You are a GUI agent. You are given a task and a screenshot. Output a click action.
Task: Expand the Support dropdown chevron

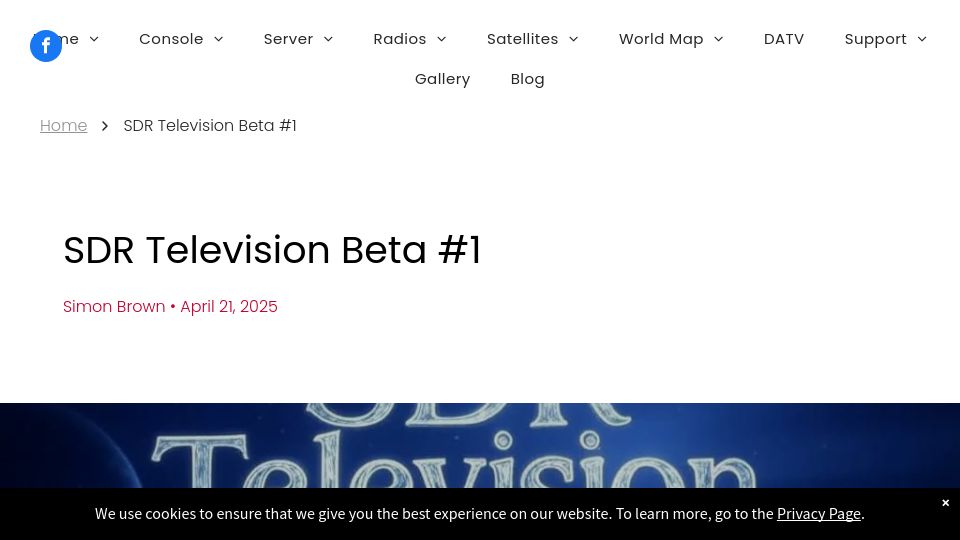pos(922,39)
